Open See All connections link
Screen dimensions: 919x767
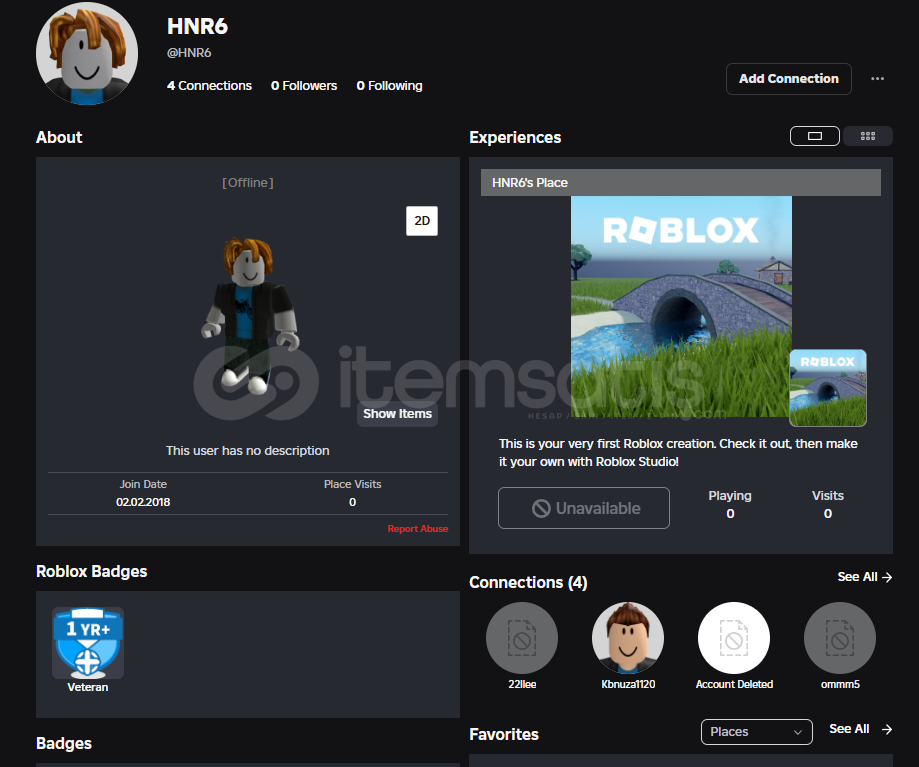tap(864, 577)
